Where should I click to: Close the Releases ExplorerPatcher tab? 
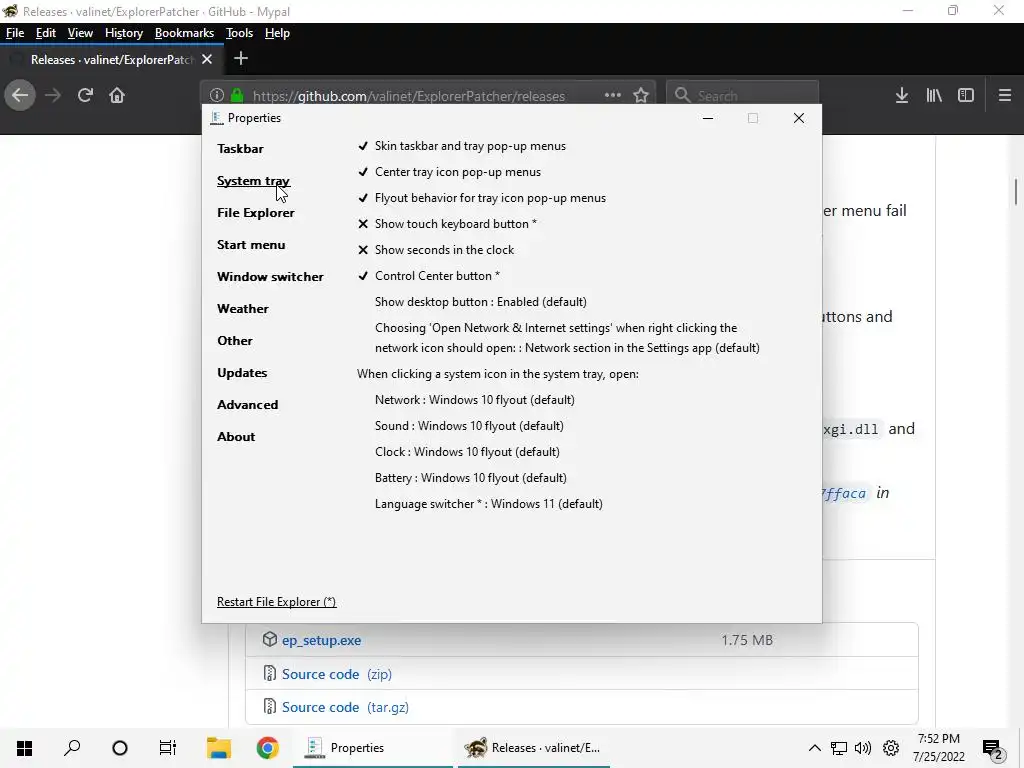click(207, 59)
